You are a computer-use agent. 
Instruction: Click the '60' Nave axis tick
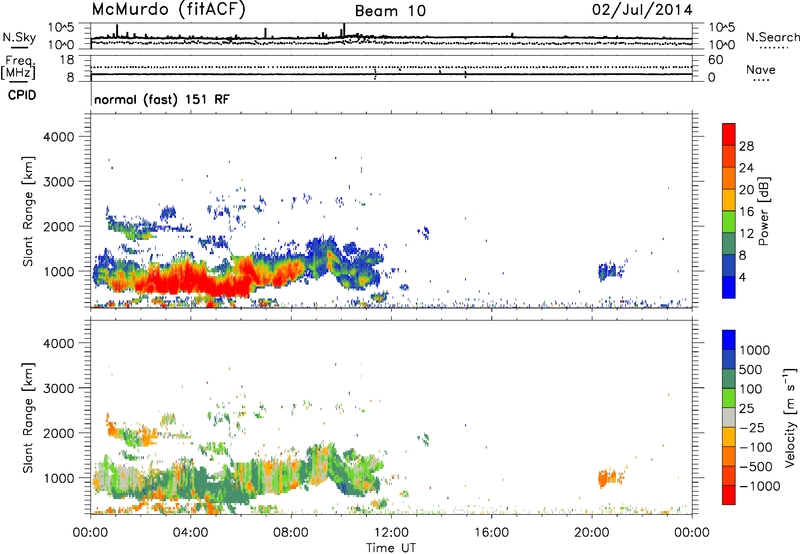[x=716, y=60]
